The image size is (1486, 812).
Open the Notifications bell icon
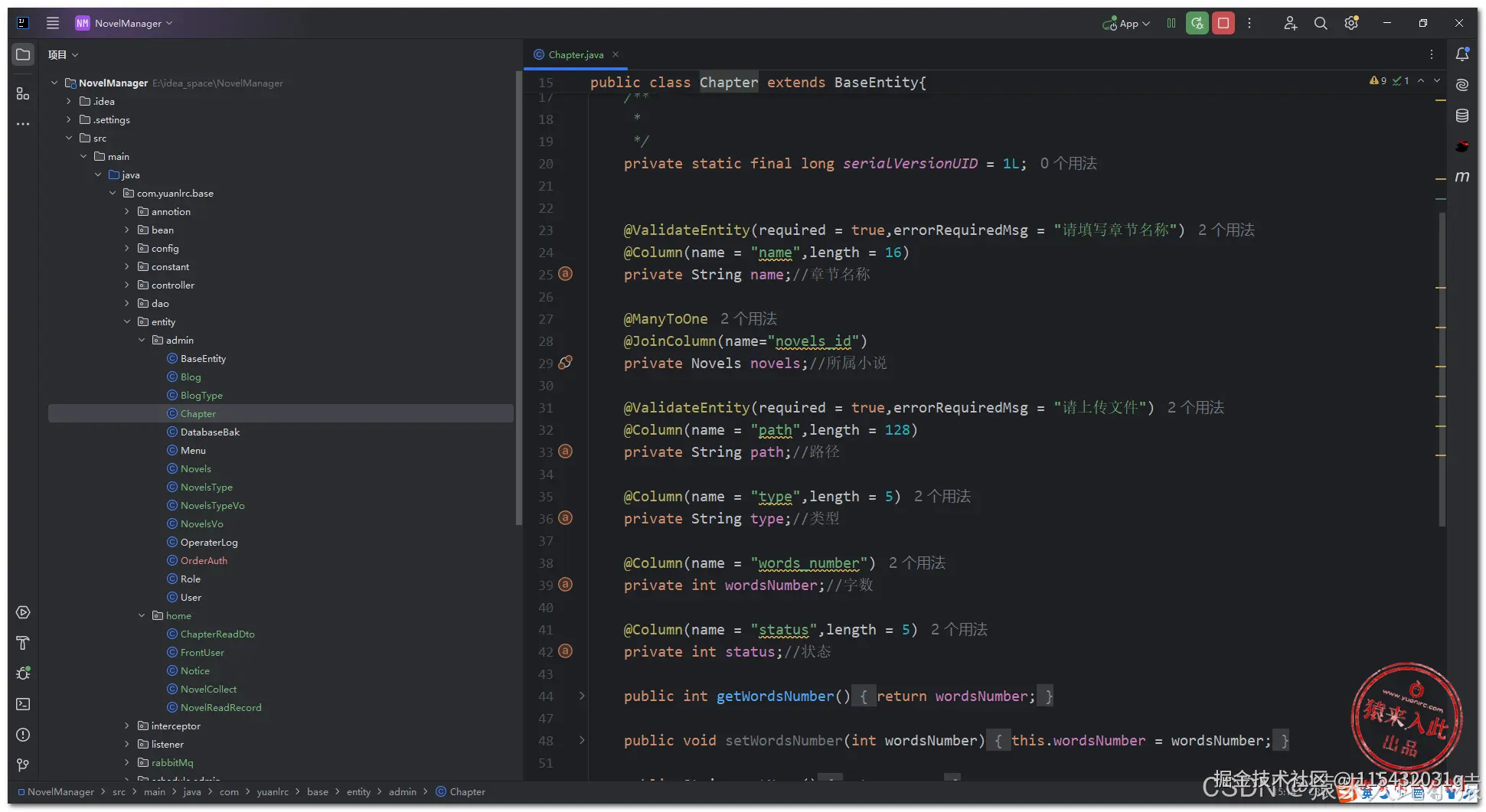coord(1462,54)
